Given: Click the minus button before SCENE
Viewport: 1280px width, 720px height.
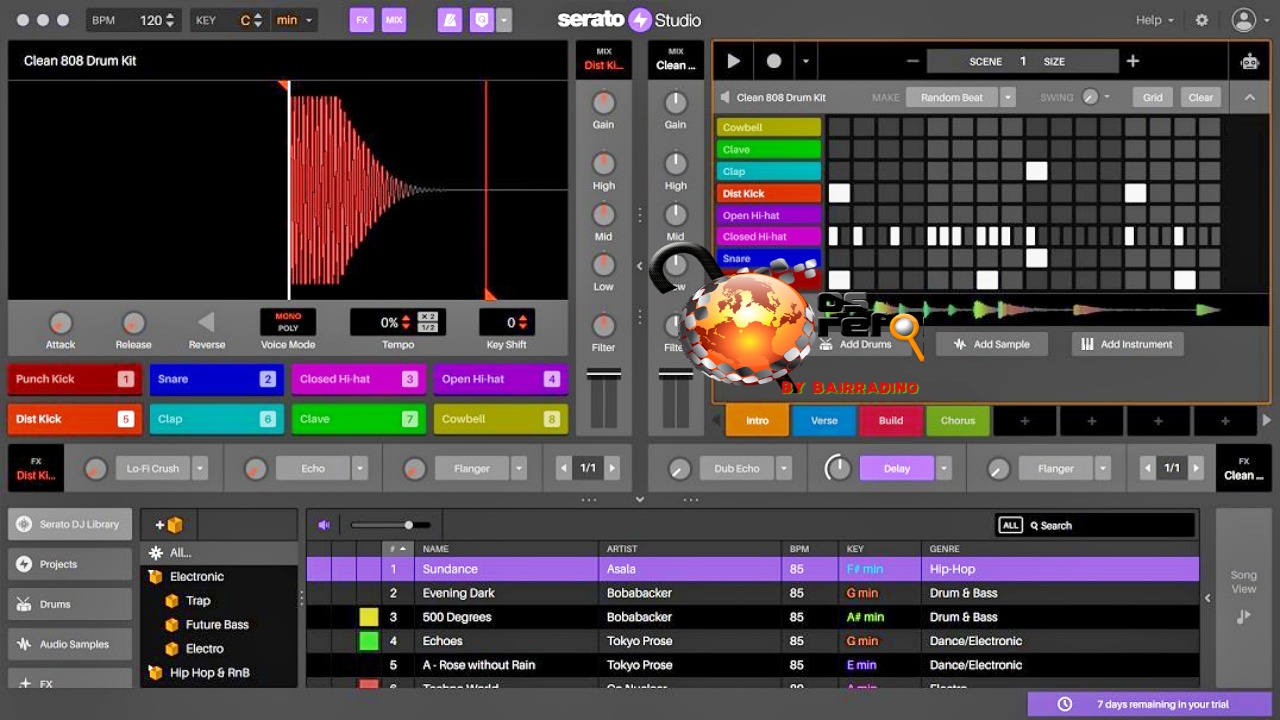Looking at the screenshot, I should 912,61.
